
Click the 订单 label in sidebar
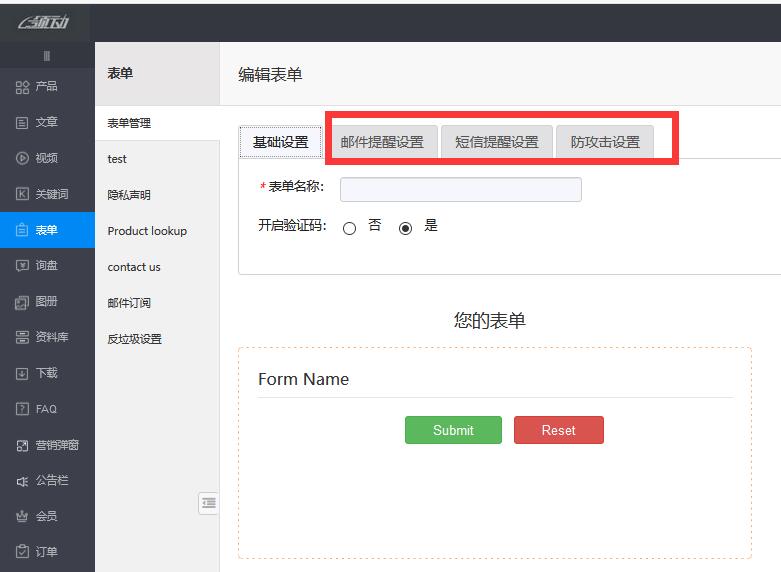[x=46, y=552]
